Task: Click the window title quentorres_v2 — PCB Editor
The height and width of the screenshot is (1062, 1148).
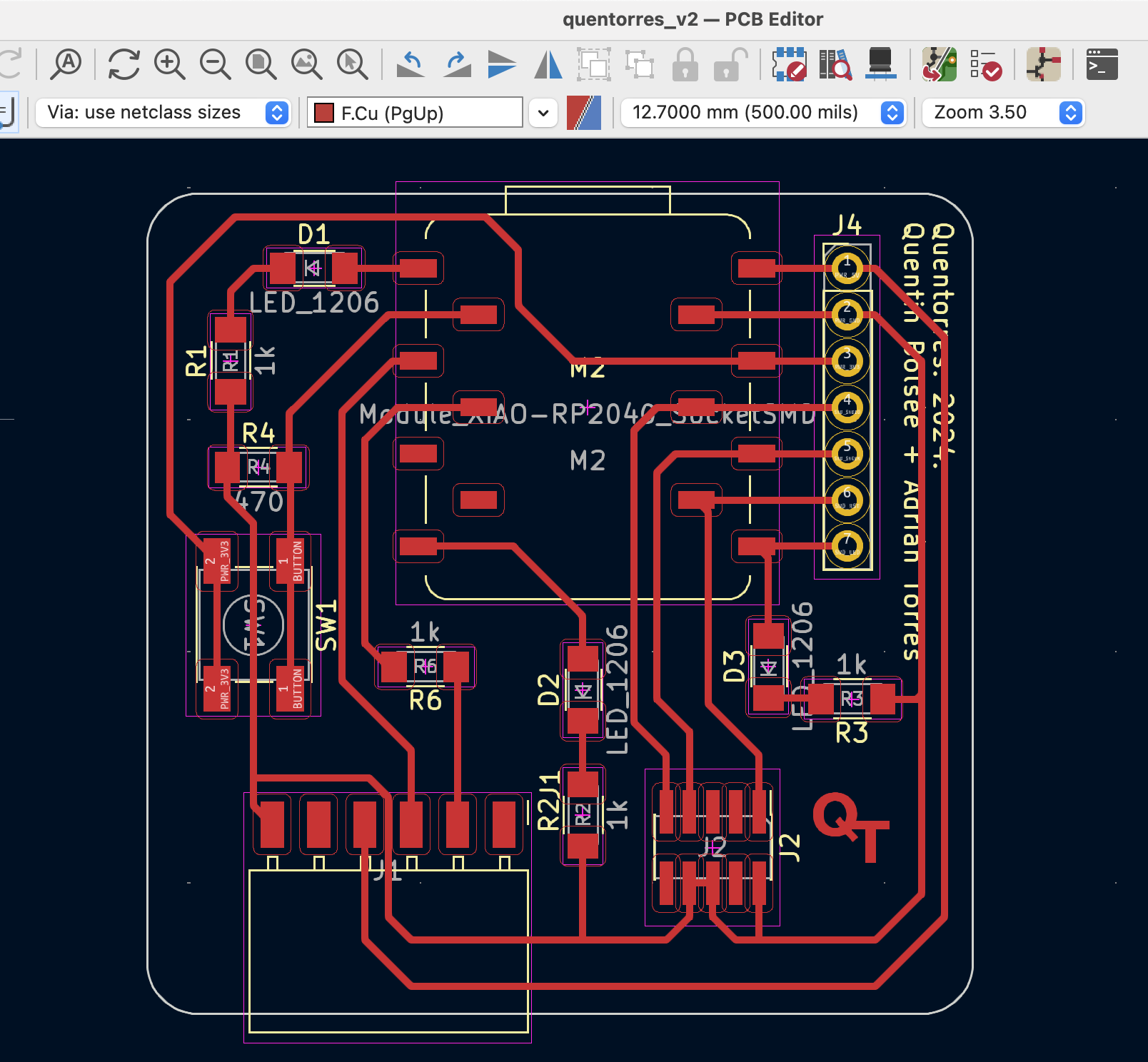Action: click(x=693, y=19)
